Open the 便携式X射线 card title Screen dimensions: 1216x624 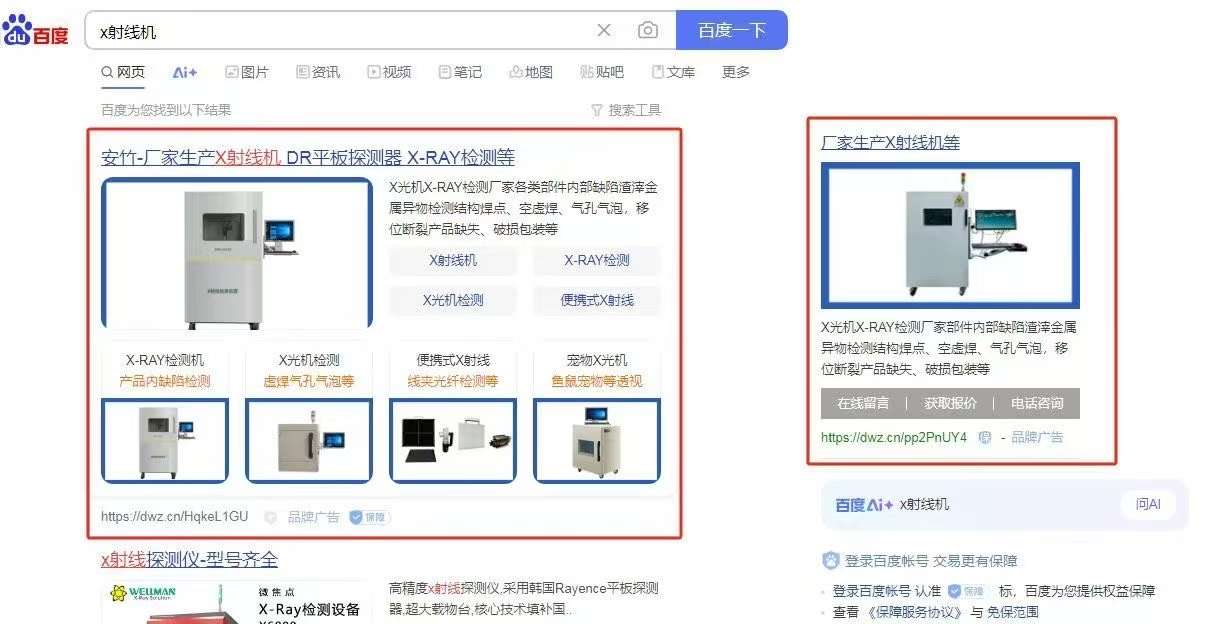tap(453, 360)
